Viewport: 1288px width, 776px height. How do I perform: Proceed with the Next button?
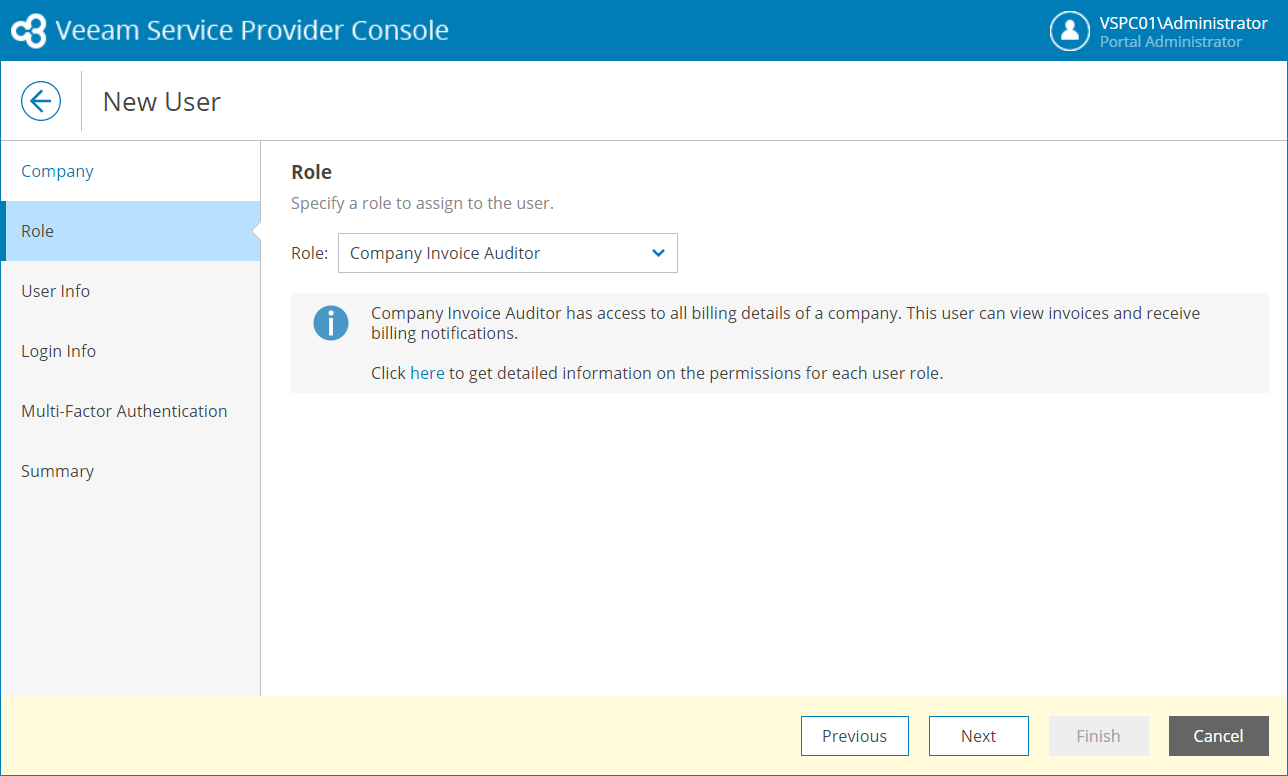978,736
